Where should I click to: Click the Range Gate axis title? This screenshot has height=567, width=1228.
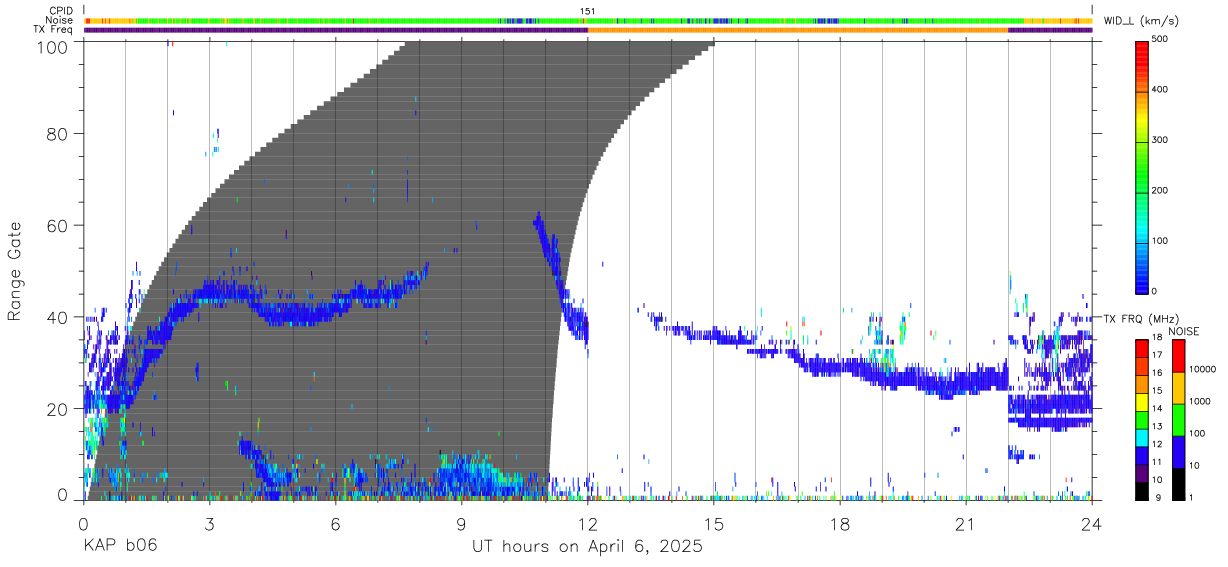tap(15, 271)
